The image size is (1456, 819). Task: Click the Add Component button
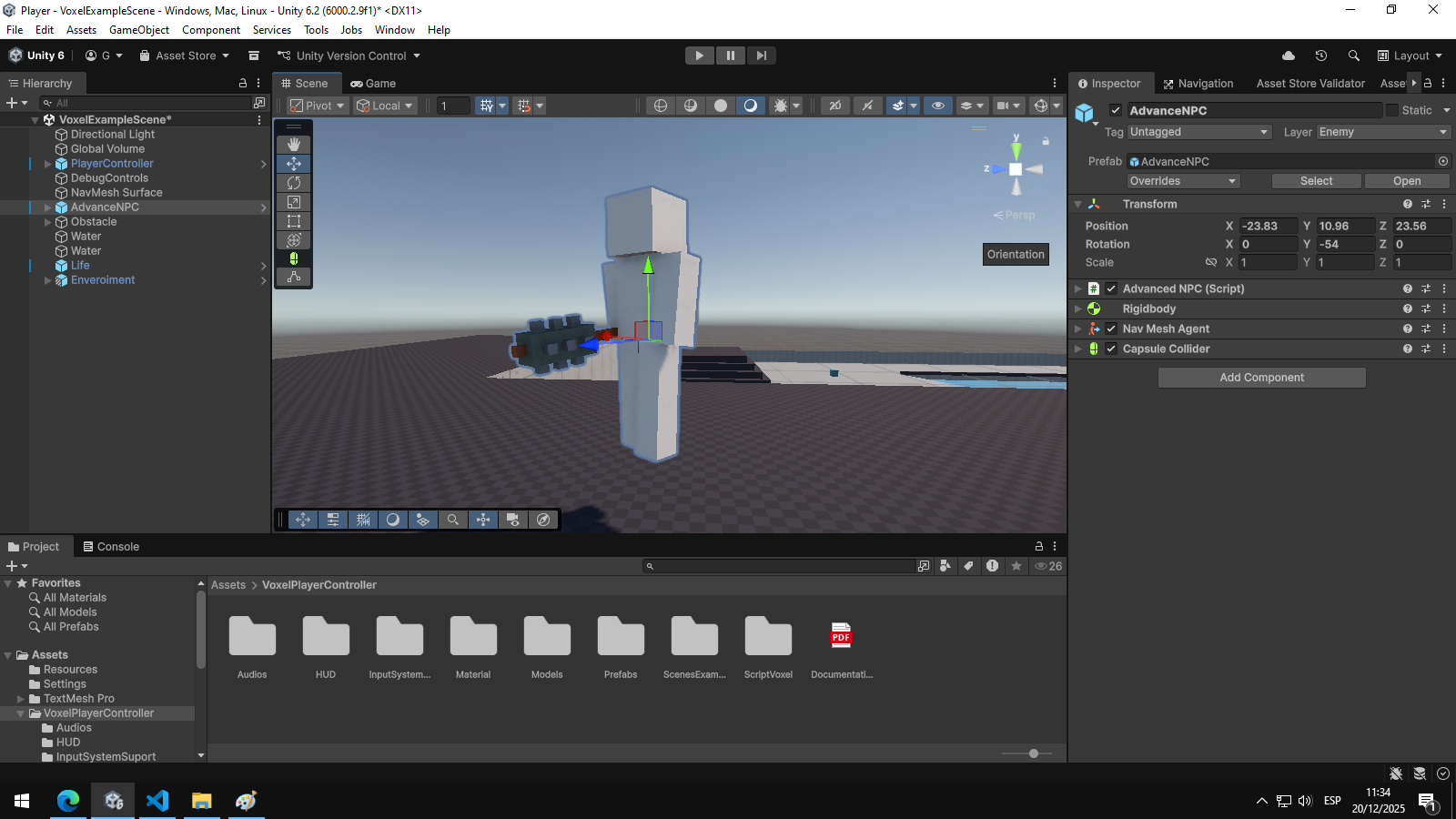click(1261, 378)
